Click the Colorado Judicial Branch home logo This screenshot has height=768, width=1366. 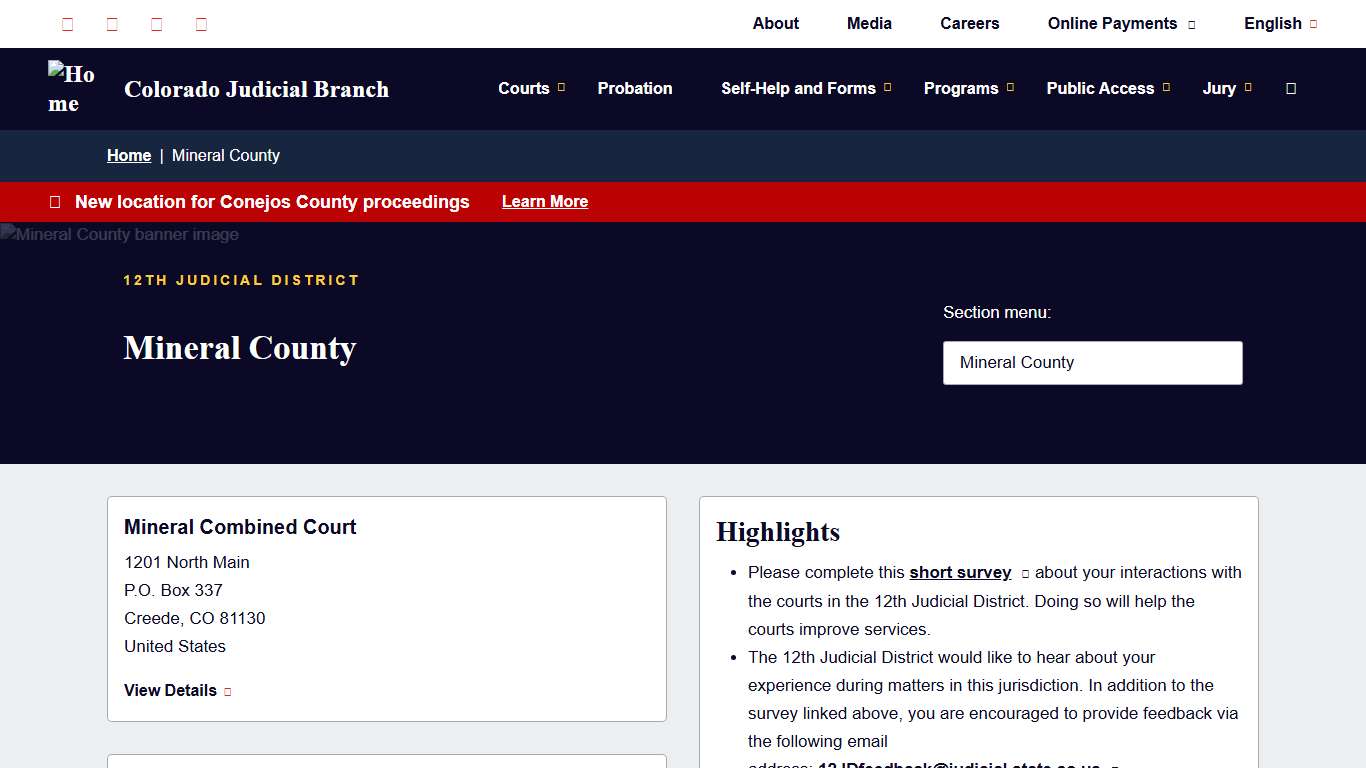(70, 89)
